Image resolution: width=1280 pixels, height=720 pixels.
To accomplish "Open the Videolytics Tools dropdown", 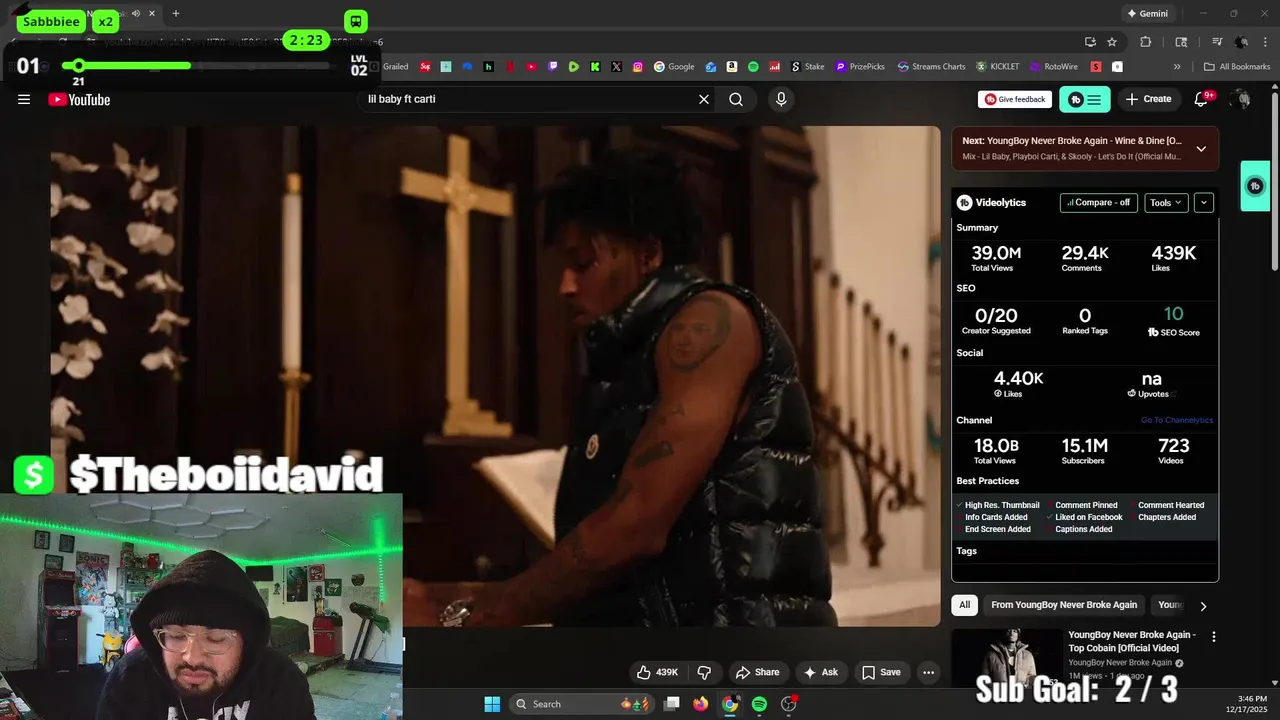I will pyautogui.click(x=1166, y=202).
